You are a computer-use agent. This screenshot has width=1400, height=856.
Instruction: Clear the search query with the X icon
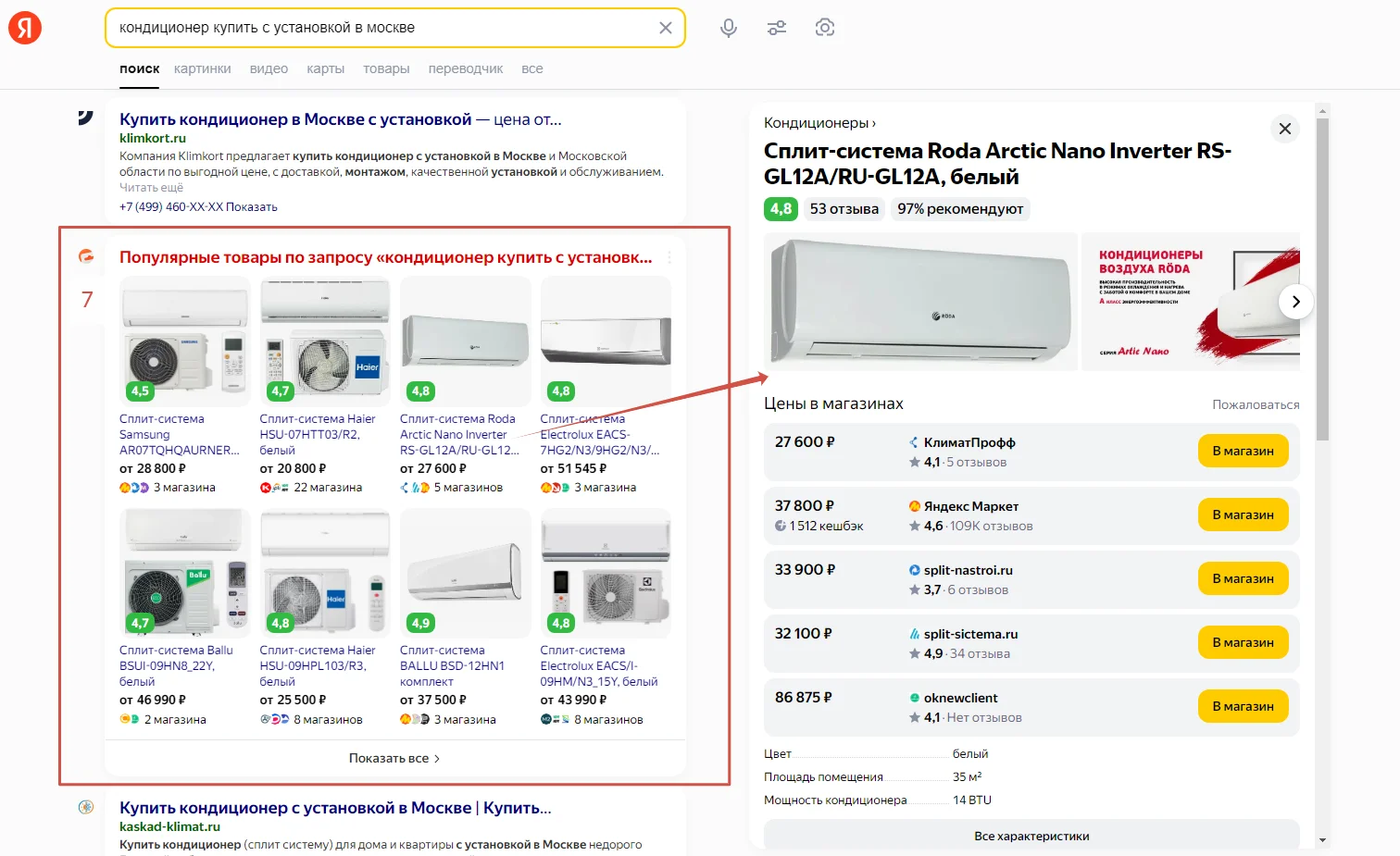665,28
